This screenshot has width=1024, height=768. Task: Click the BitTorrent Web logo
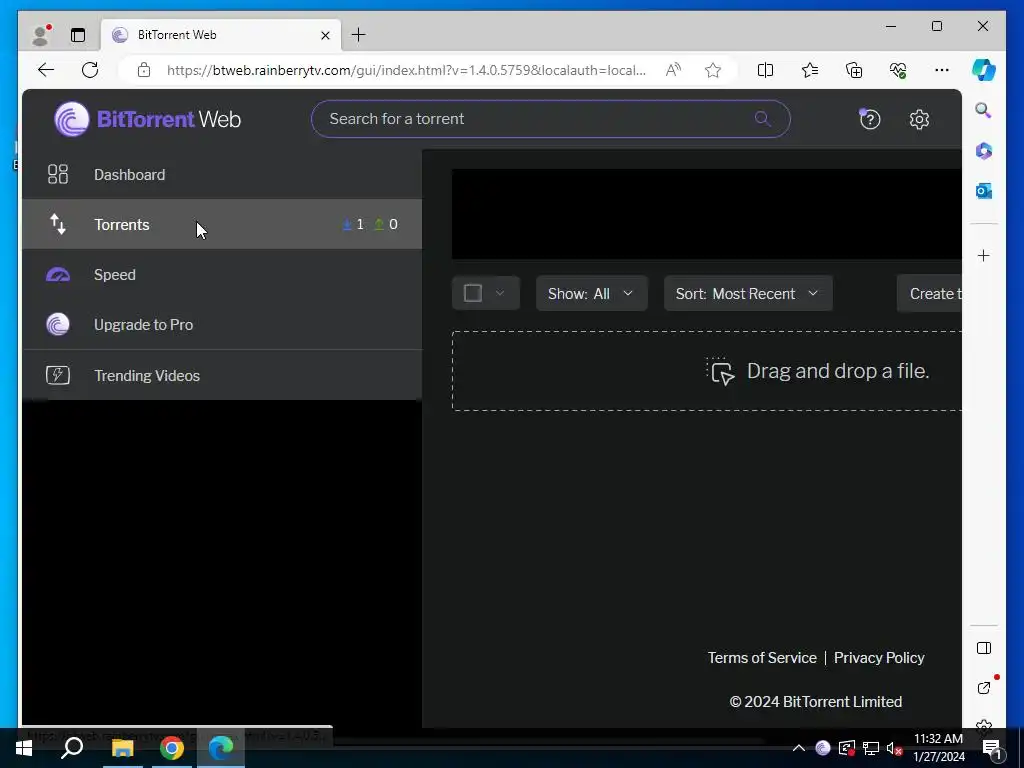[148, 119]
